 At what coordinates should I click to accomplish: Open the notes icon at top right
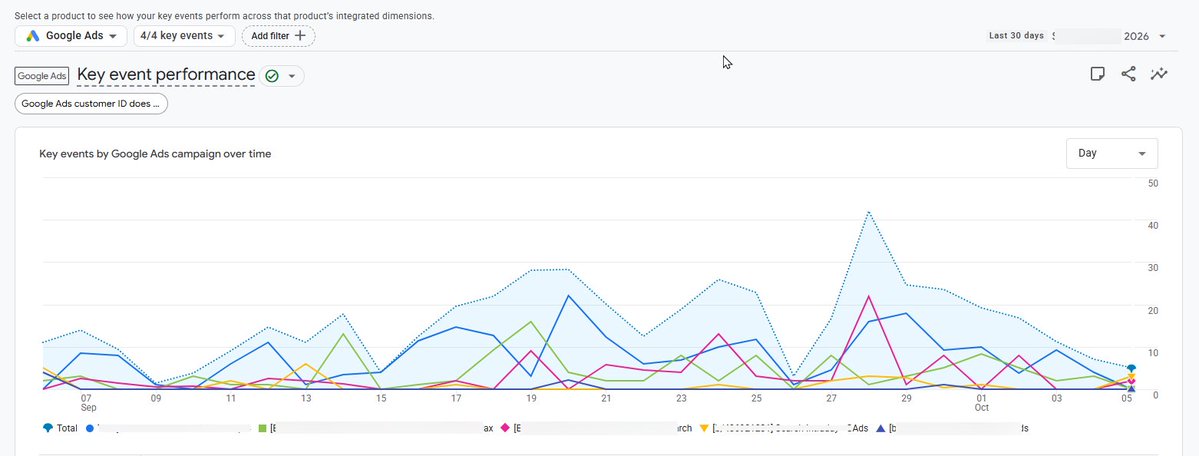1097,74
